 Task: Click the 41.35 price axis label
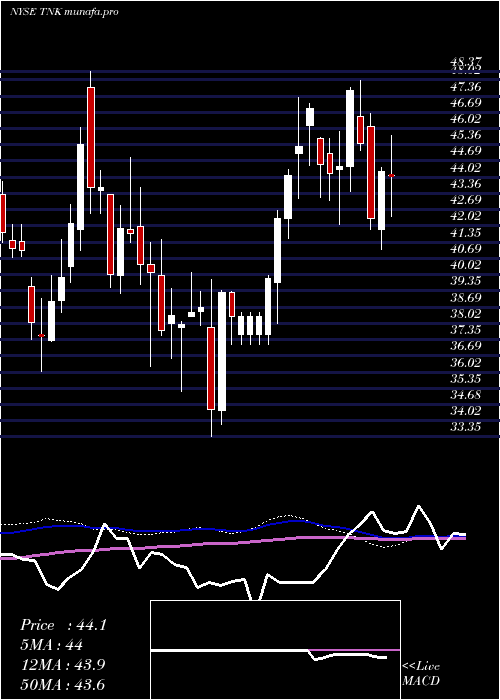466,232
